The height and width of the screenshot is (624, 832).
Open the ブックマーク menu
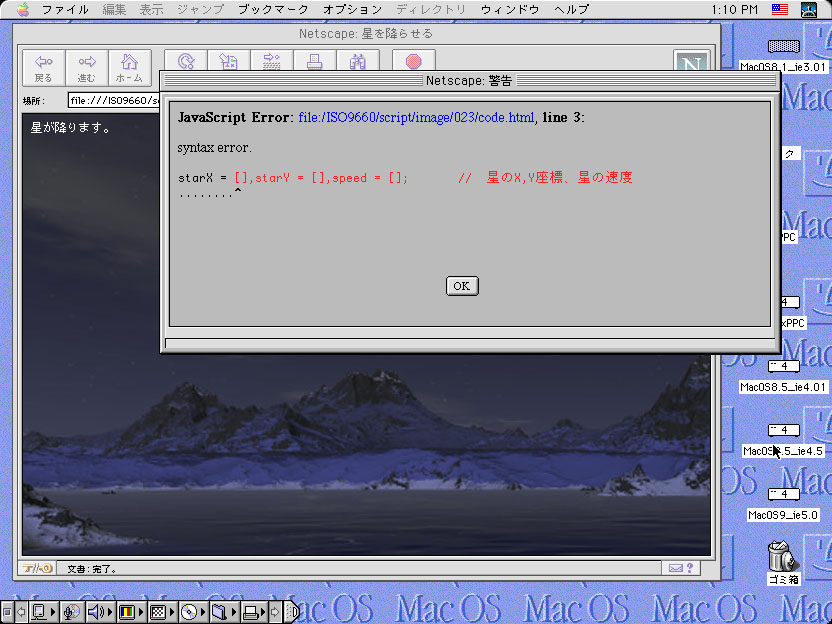273,10
